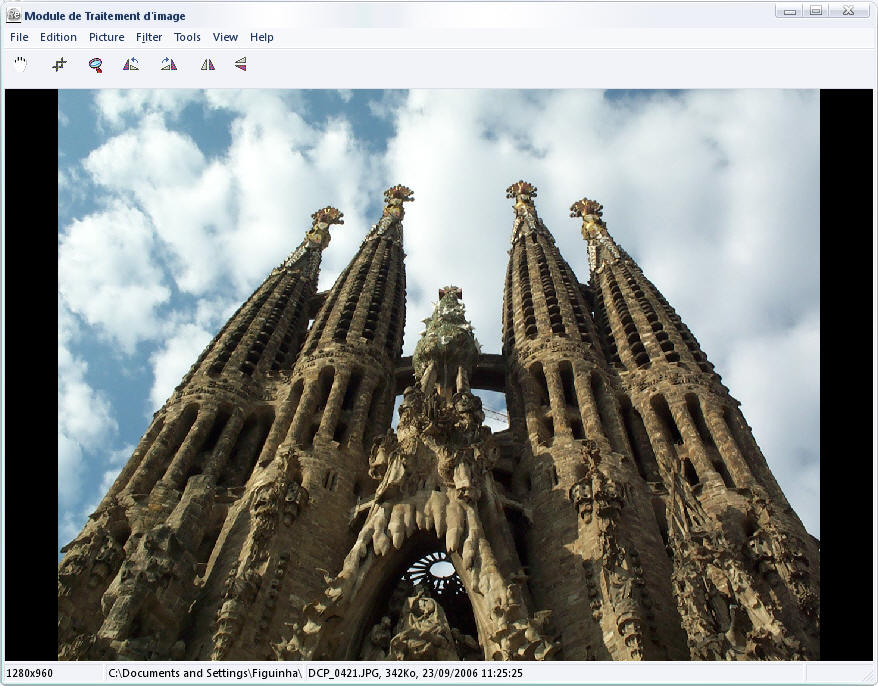The image size is (878, 686).
Task: Maximize the Module de Traitement d'image window
Action: (x=816, y=11)
